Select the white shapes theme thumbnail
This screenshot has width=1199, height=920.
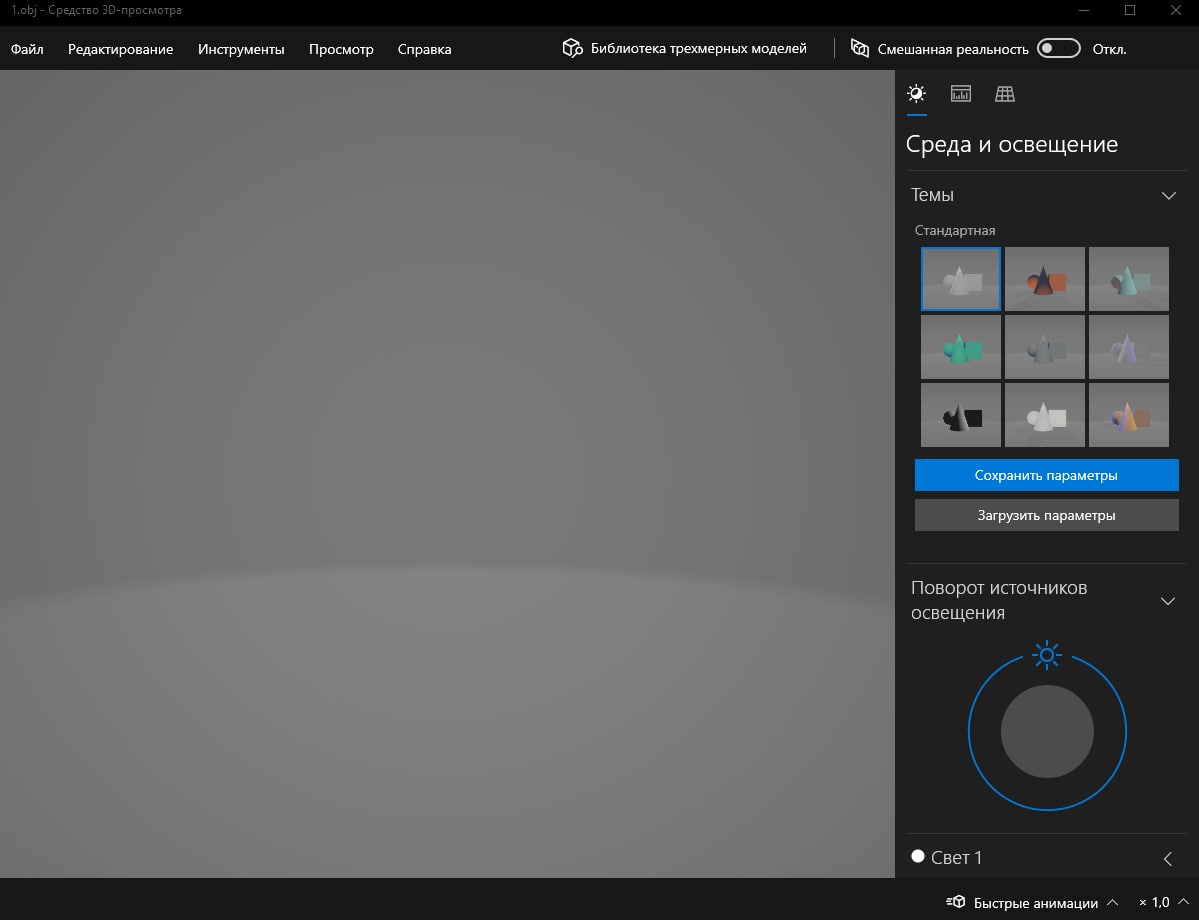tap(1045, 415)
